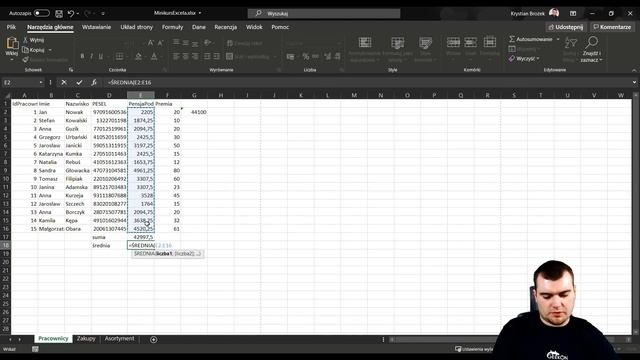The width and height of the screenshot is (640, 360).
Task: Expand the formula bar chevron
Action: (634, 82)
